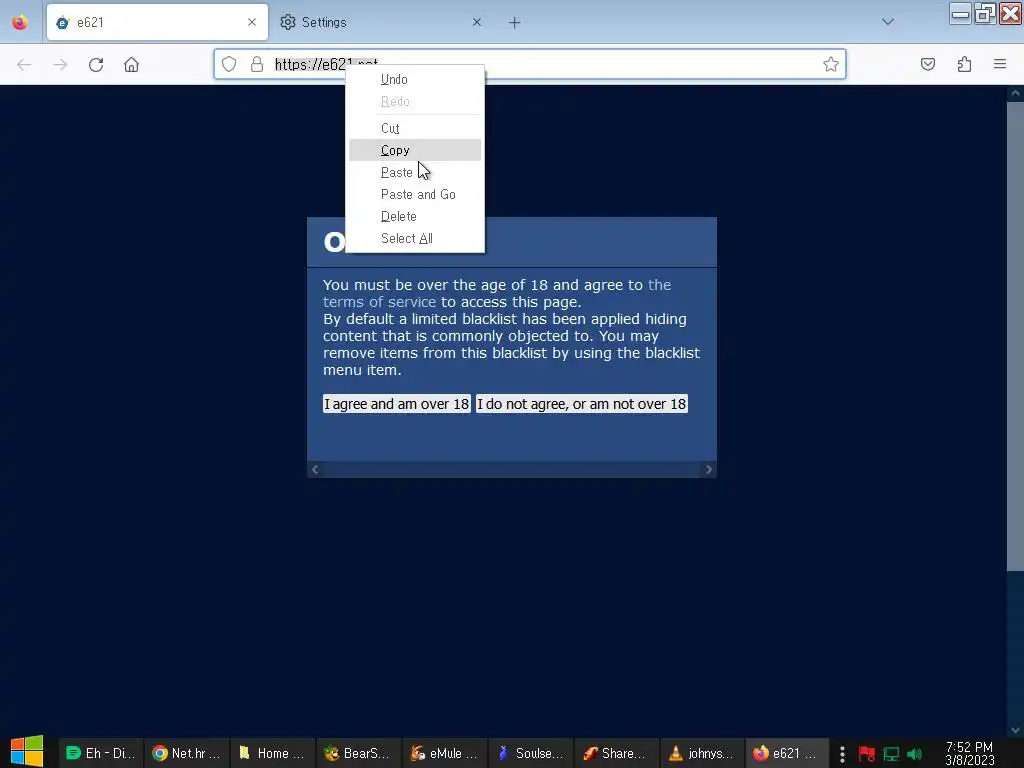1024x768 pixels.
Task: Reload the current page
Action: pos(96,65)
